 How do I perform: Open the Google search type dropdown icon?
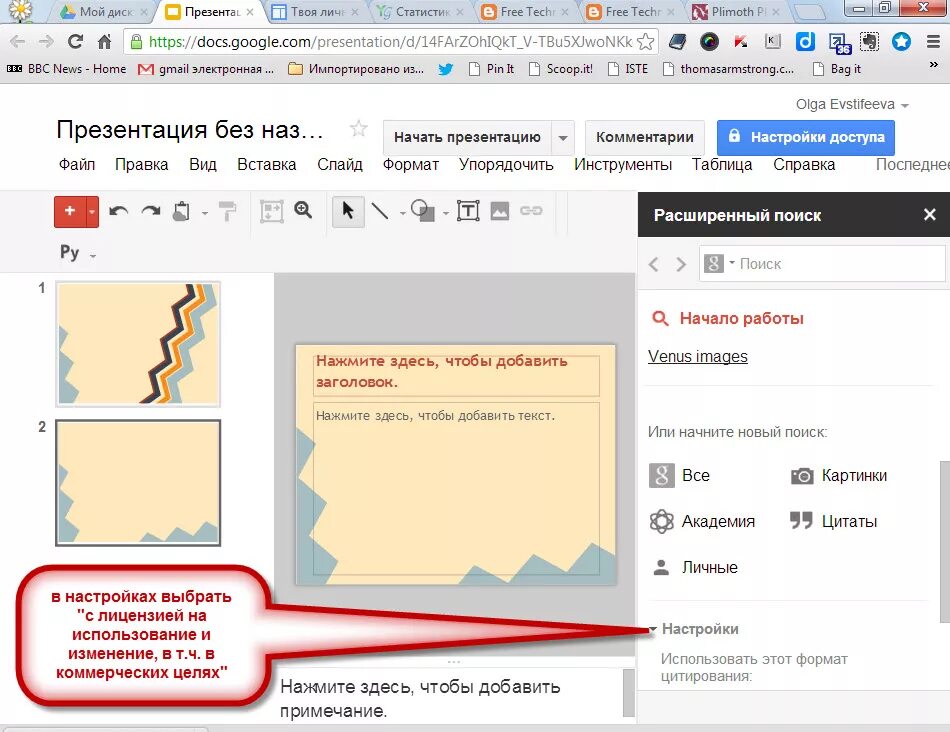[719, 263]
